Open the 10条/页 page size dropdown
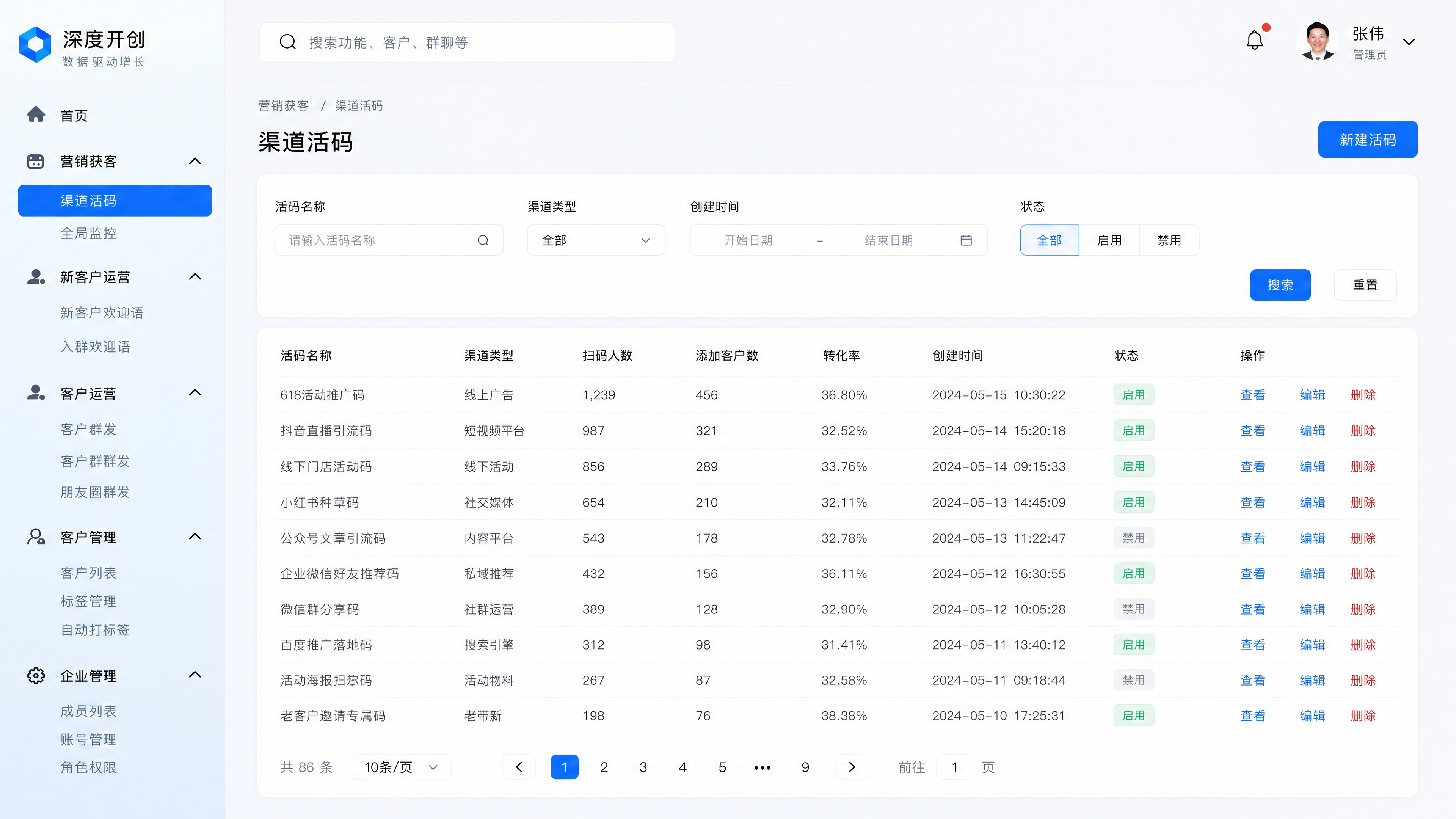 pyautogui.click(x=401, y=767)
